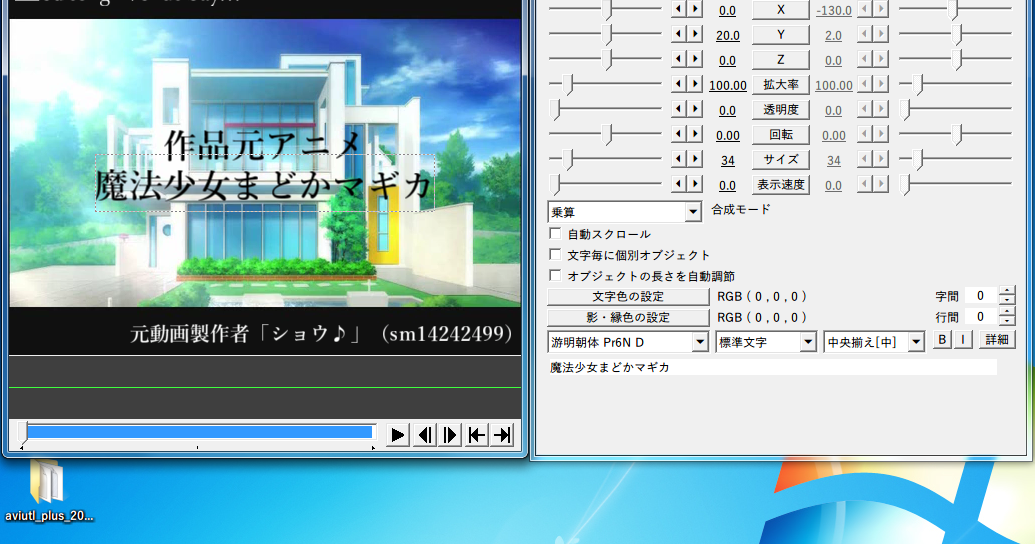Screen dimensions: 1035x544
Task: Click the 行間 value field
Action: 981,317
